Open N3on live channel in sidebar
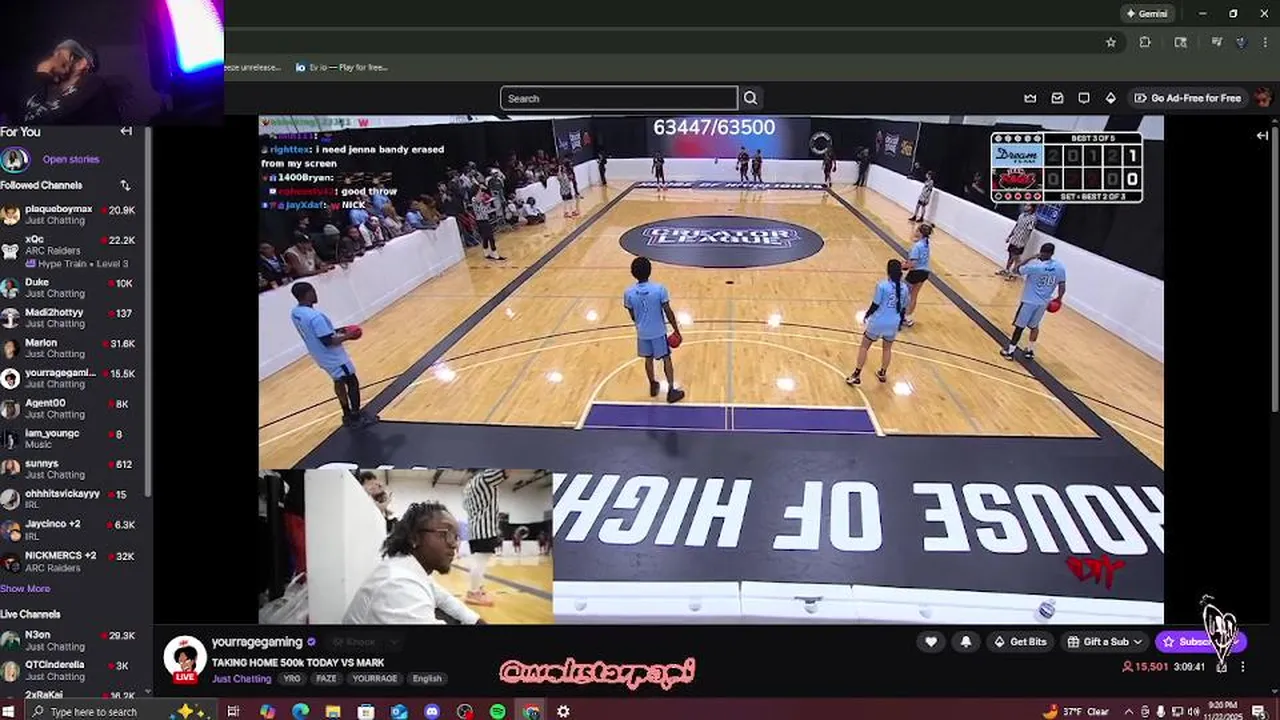This screenshot has width=1280, height=720. 73,640
